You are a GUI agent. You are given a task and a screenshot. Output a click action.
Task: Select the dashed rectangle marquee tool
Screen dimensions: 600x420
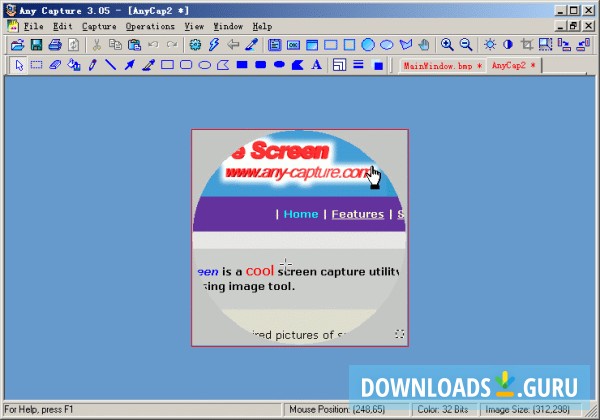(36, 65)
